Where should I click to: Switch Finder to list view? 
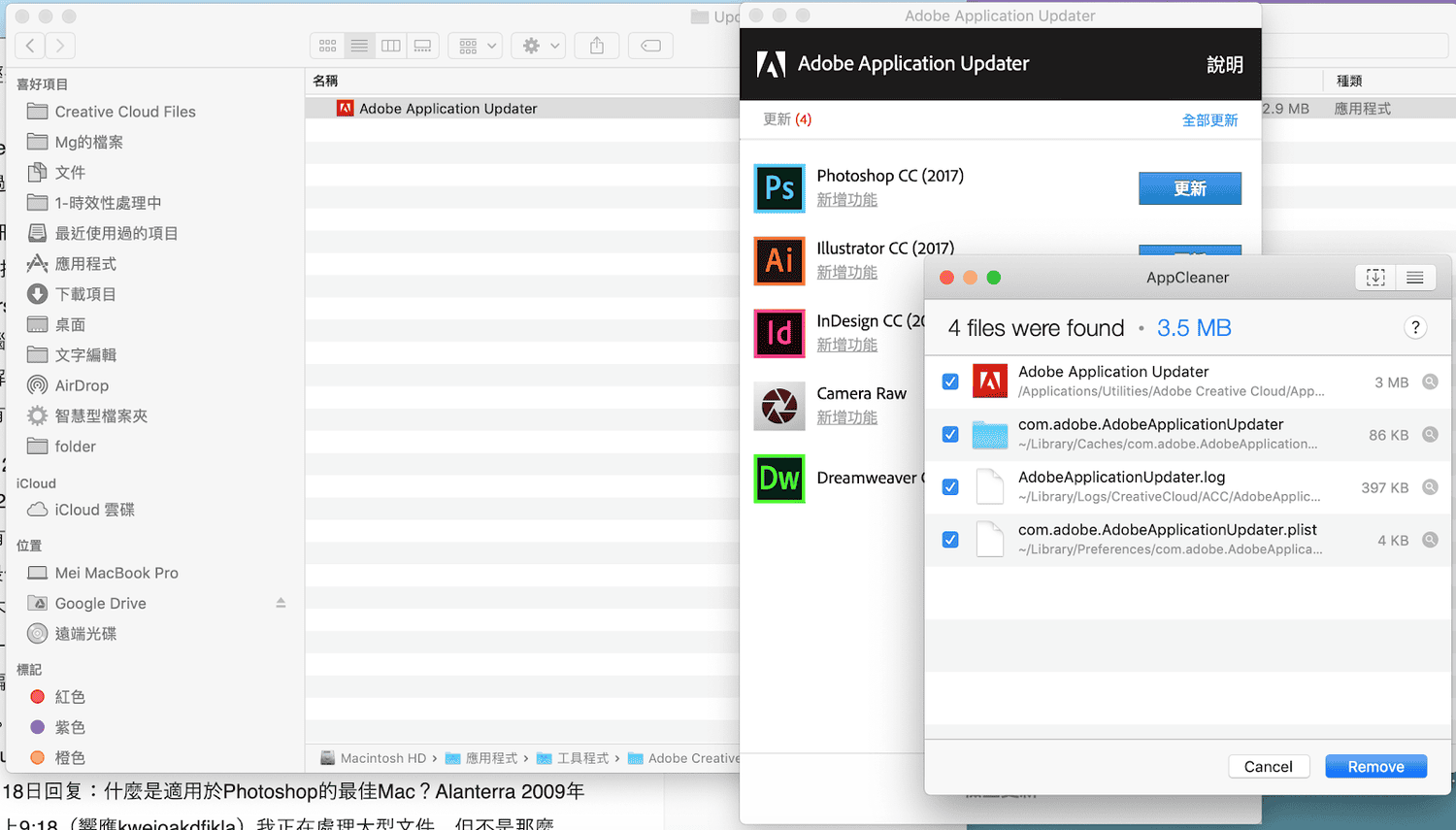(359, 46)
